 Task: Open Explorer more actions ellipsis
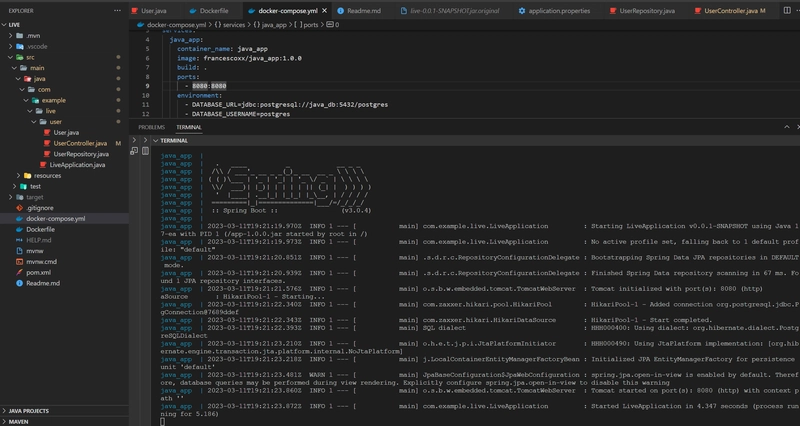click(117, 10)
